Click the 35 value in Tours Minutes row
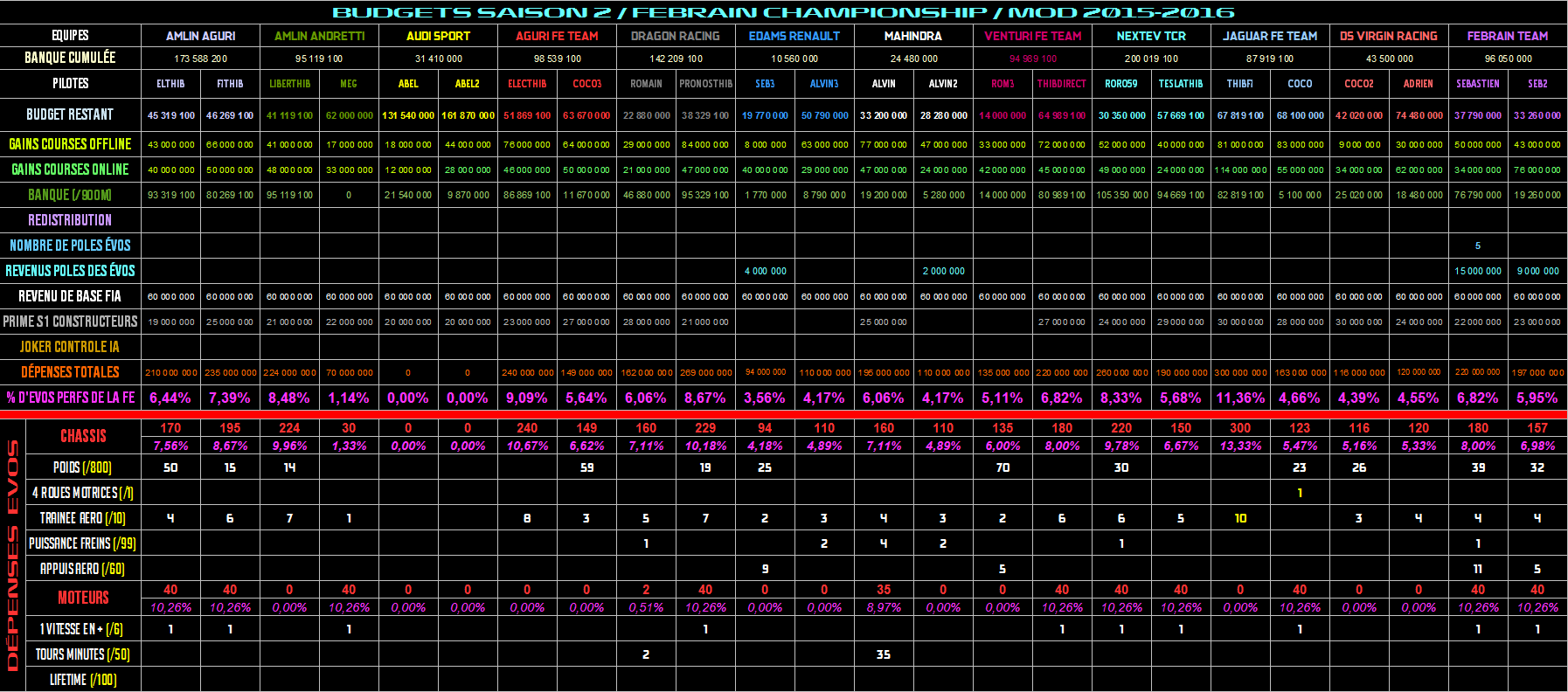Screen dimensions: 1568x692 [x=884, y=654]
